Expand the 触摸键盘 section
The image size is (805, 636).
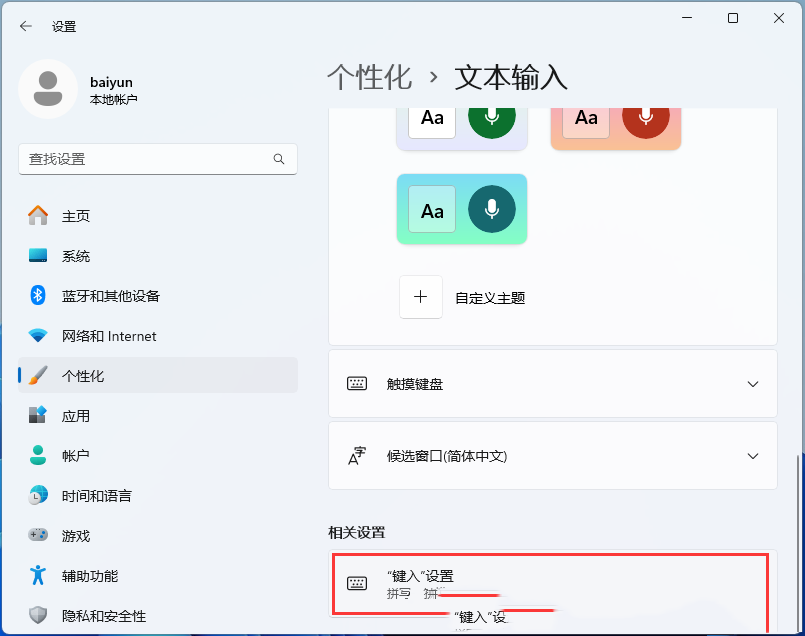(553, 384)
